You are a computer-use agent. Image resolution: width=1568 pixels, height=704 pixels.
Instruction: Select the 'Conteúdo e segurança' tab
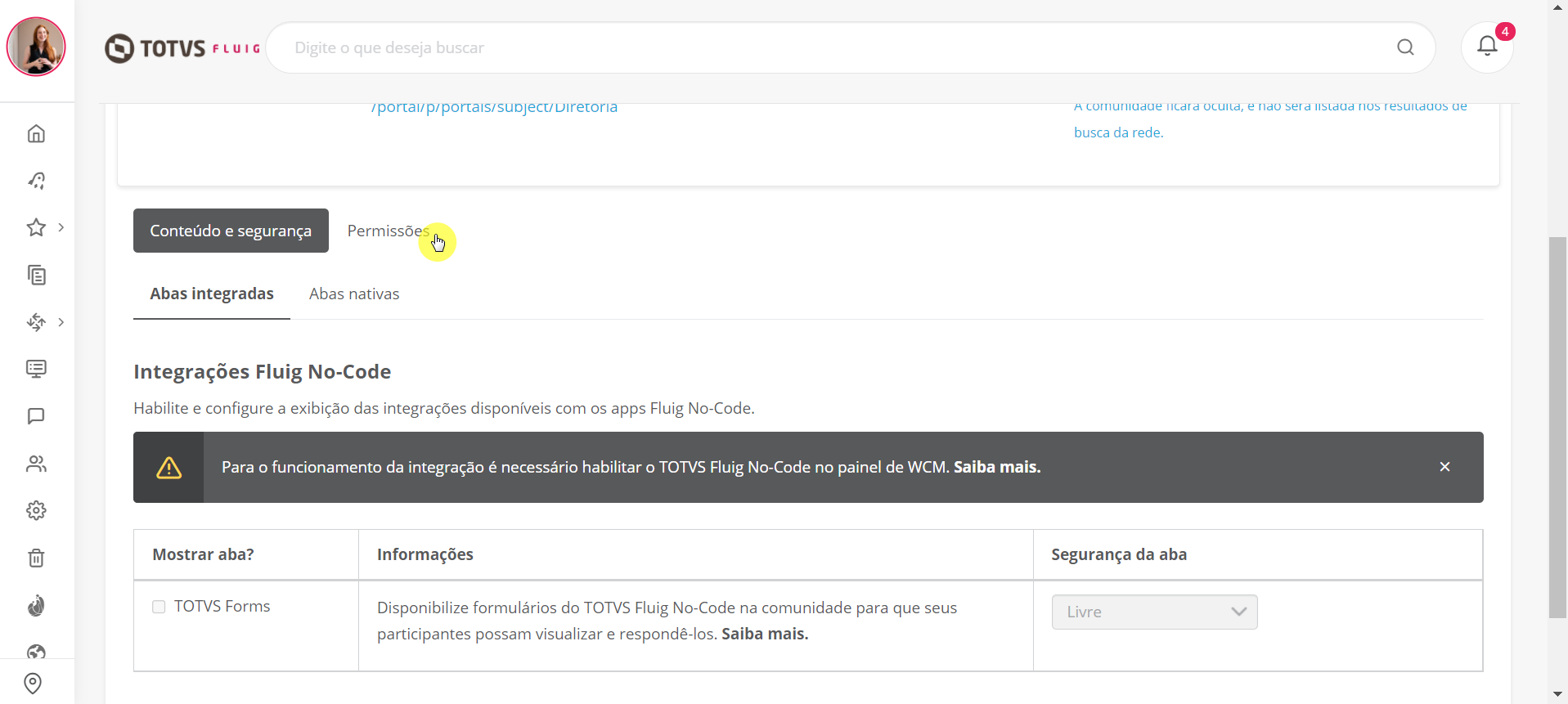pos(231,231)
